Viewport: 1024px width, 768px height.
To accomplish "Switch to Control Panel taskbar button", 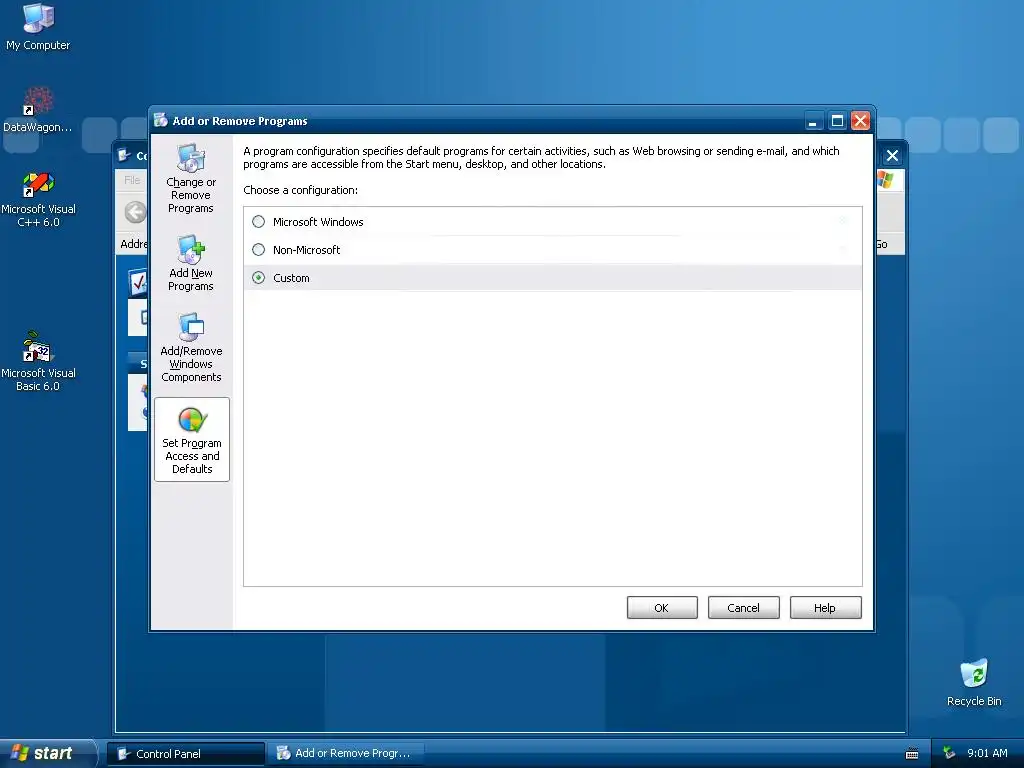I will click(186, 754).
